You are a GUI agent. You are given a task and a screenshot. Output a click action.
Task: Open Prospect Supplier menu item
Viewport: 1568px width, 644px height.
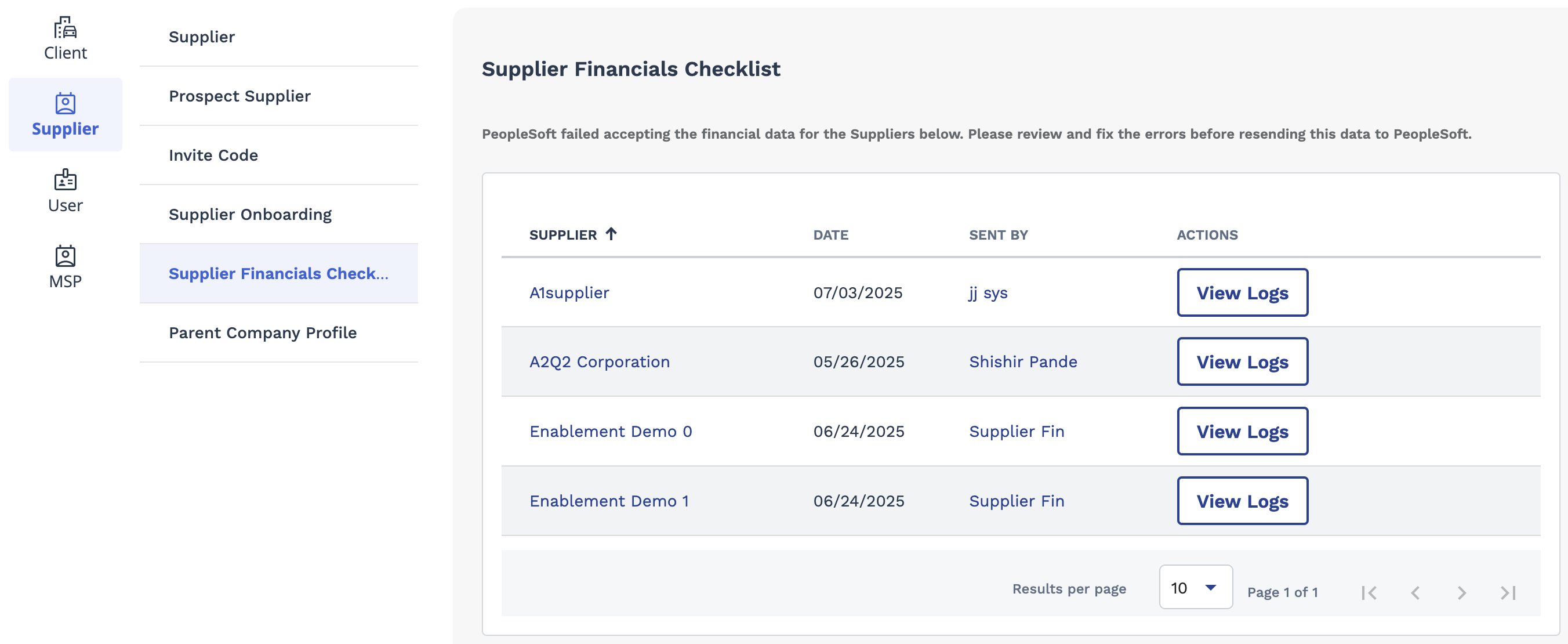click(279, 96)
